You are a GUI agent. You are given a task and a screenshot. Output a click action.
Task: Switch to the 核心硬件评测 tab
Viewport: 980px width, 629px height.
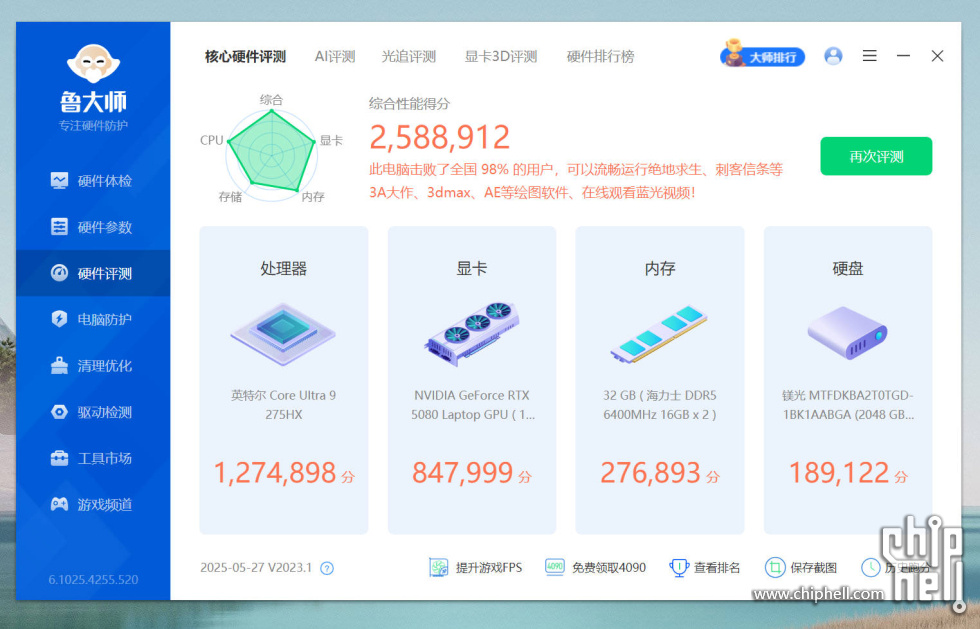coord(246,57)
